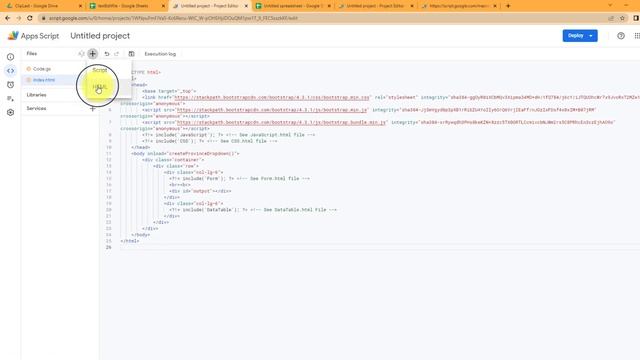Open the Execution log
This screenshot has width=640, height=360.
pyautogui.click(x=160, y=54)
